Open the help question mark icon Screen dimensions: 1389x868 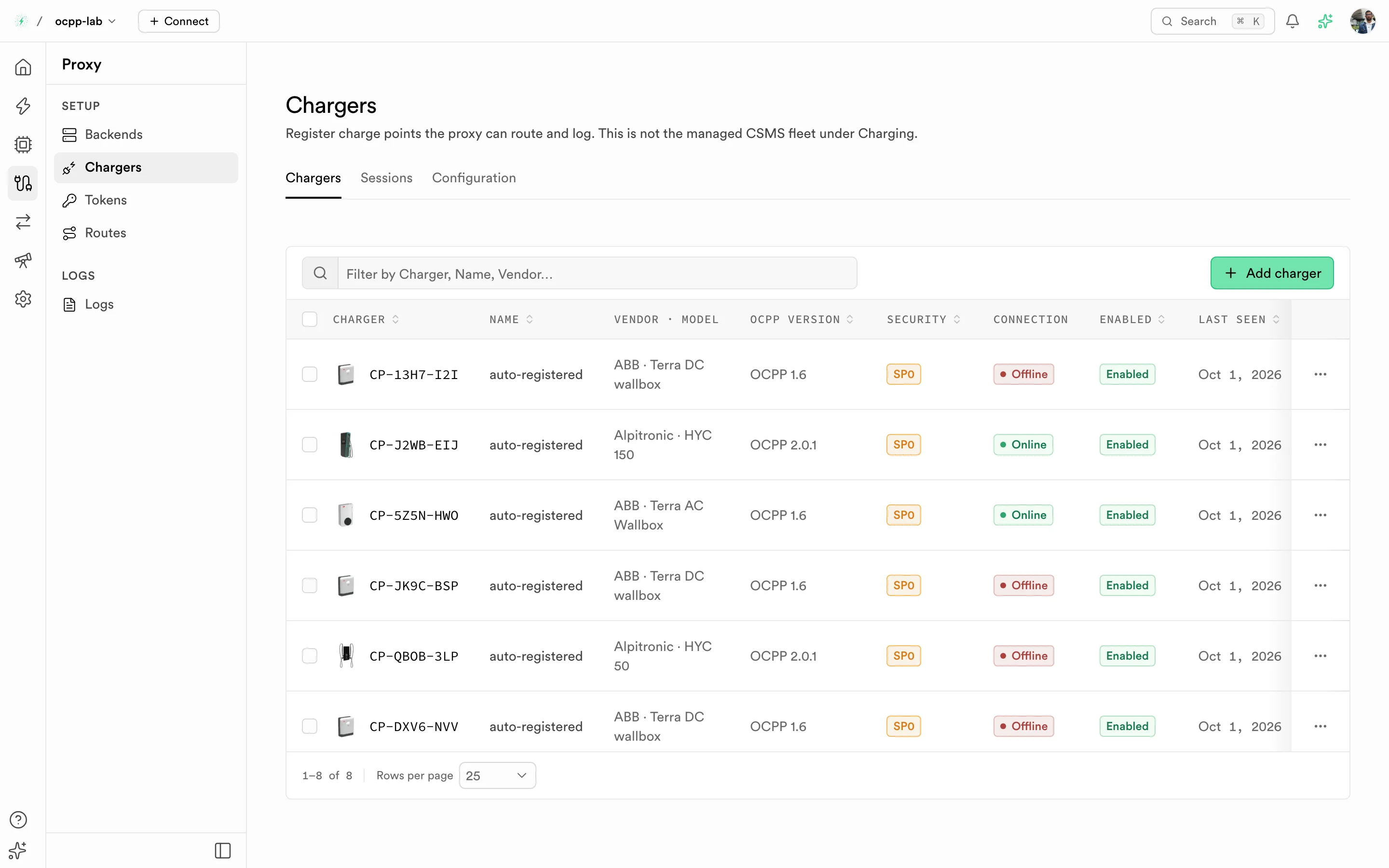[18, 820]
